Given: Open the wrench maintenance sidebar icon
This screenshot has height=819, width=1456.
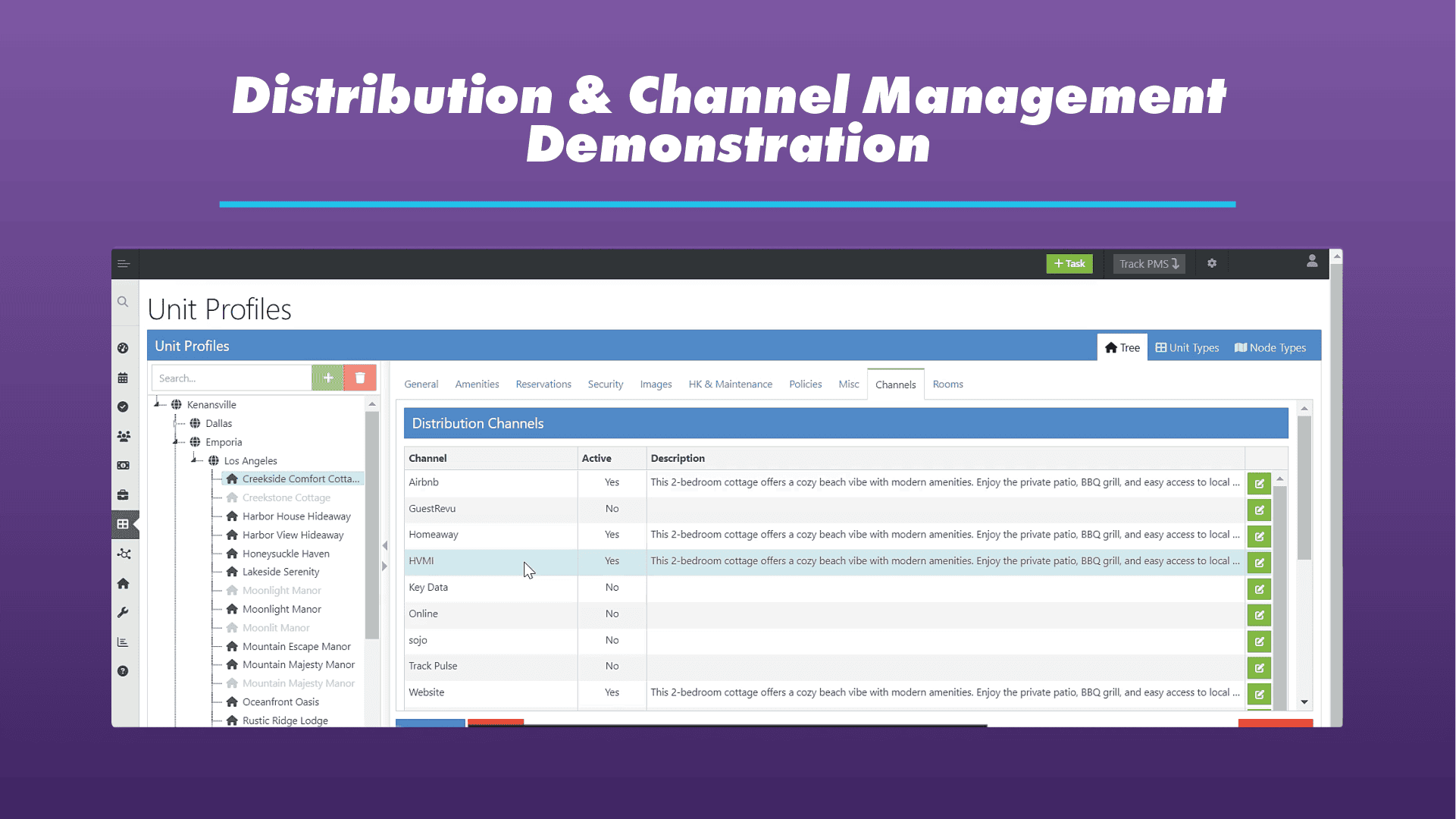Looking at the screenshot, I should pyautogui.click(x=123, y=613).
